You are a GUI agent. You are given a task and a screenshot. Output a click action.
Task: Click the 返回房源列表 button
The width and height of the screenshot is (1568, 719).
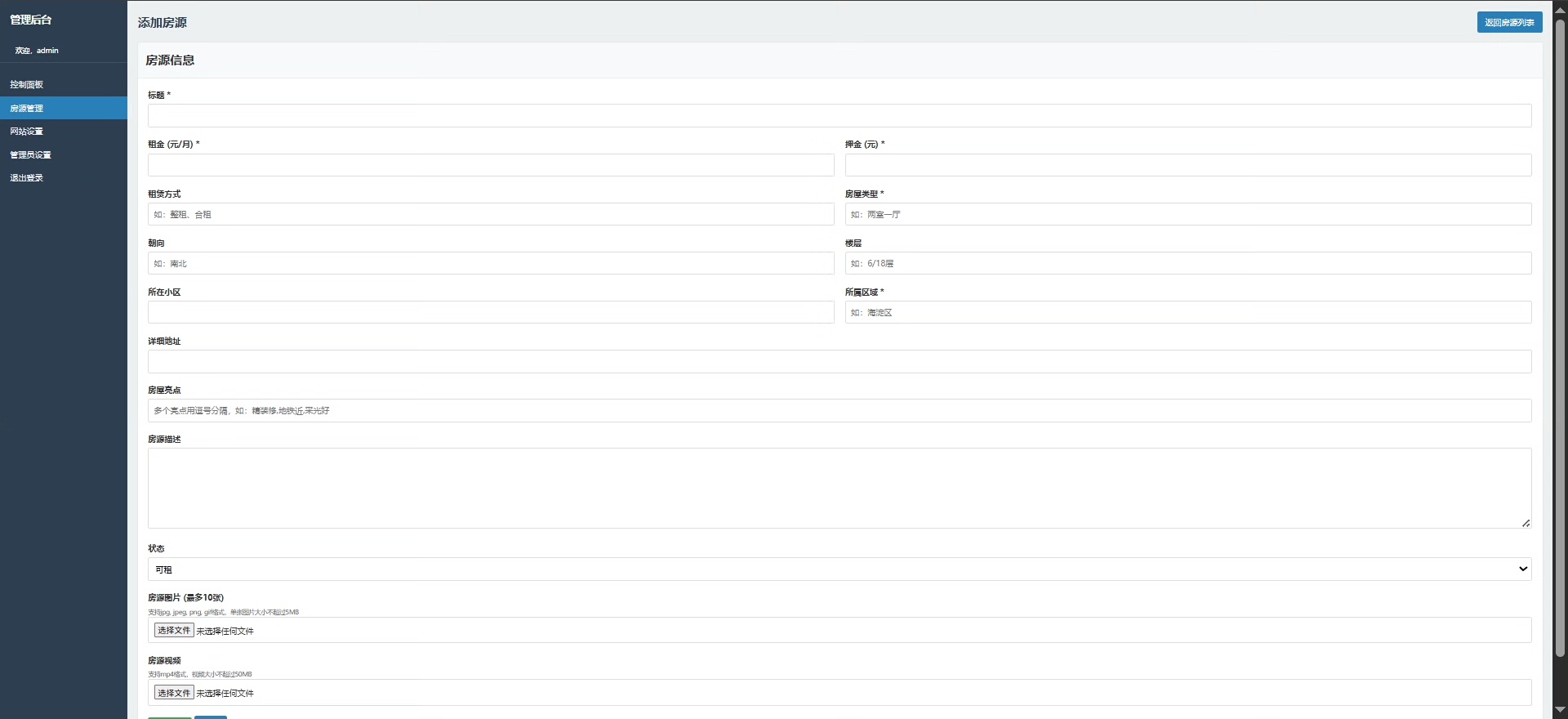pyautogui.click(x=1509, y=22)
